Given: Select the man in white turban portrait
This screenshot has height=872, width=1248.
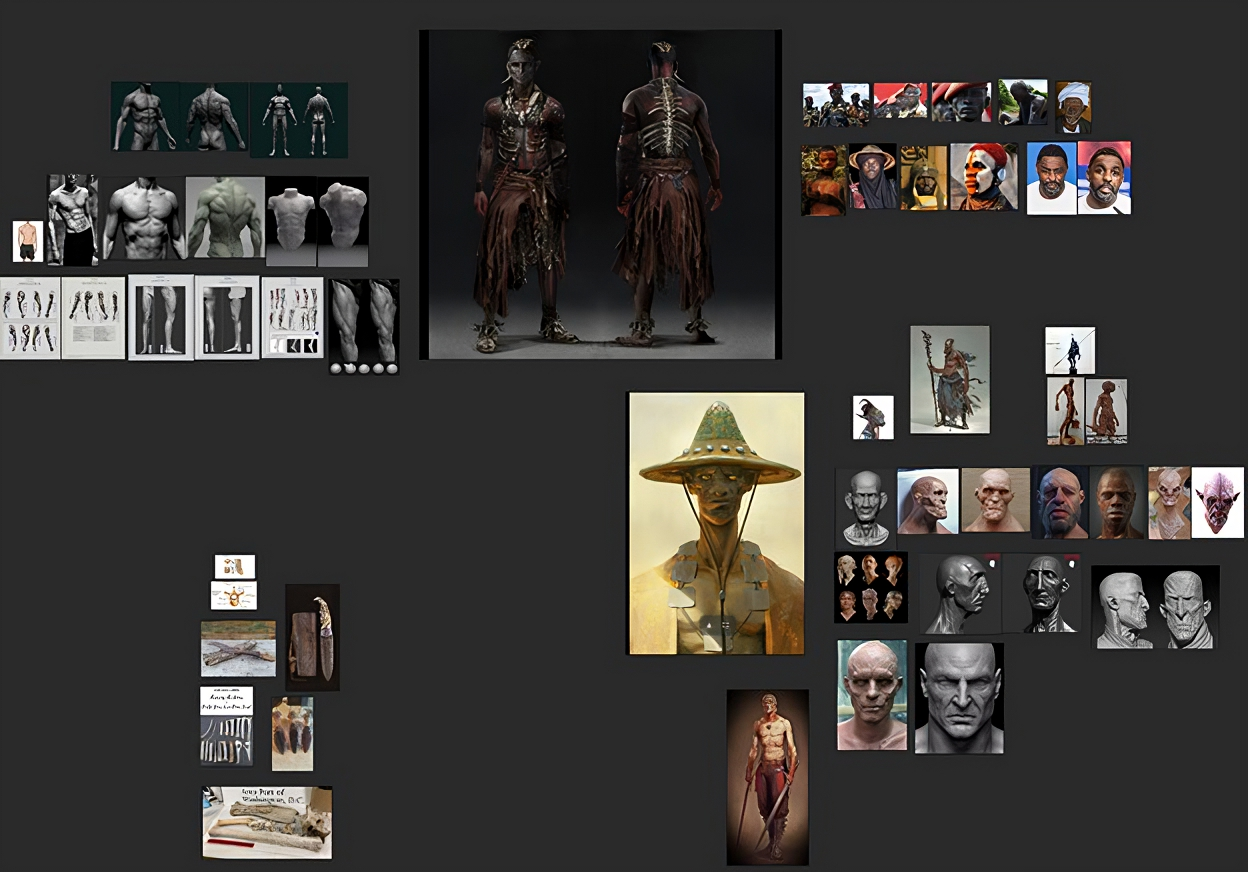Looking at the screenshot, I should [x=1073, y=107].
